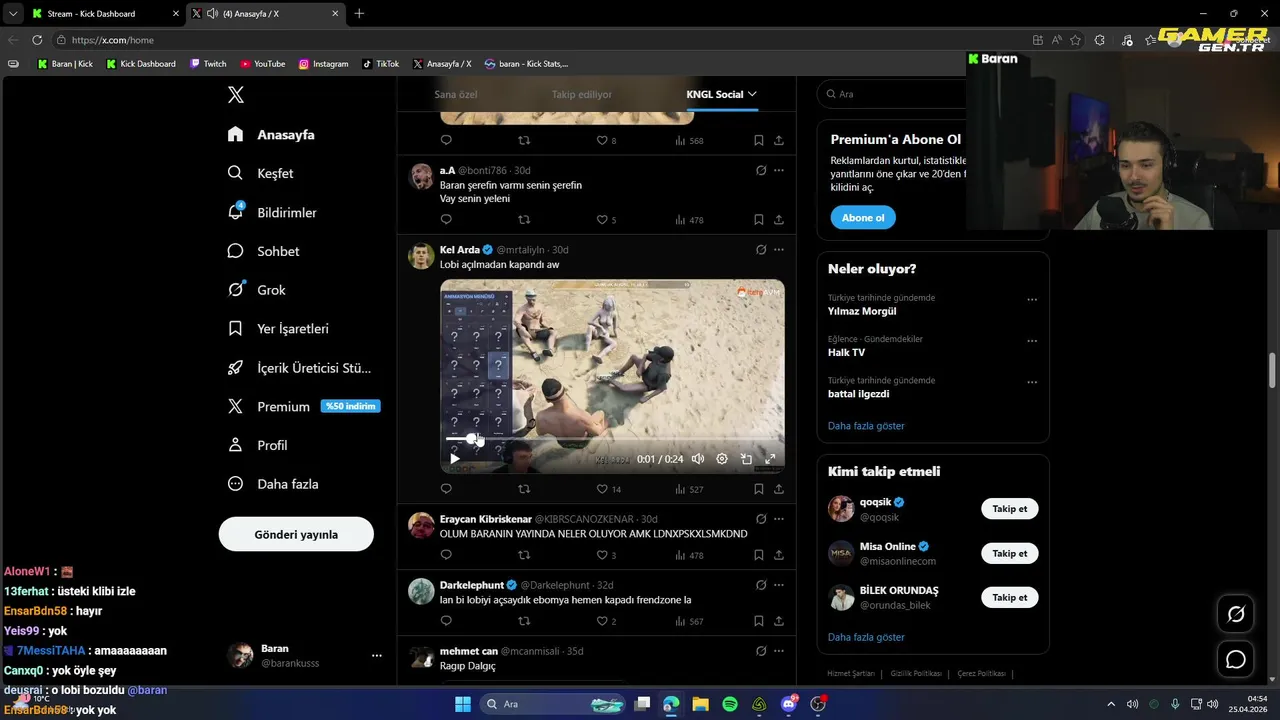
Task: Share the Kel Arda post
Action: pyautogui.click(x=779, y=489)
